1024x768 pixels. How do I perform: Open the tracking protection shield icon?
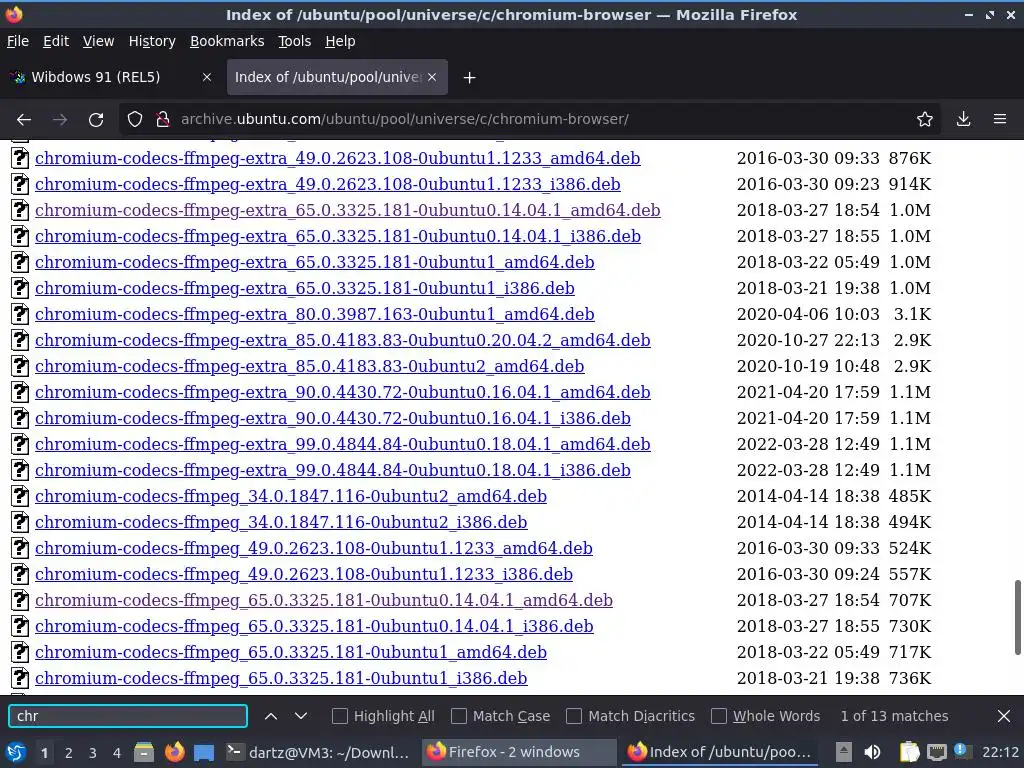point(135,120)
